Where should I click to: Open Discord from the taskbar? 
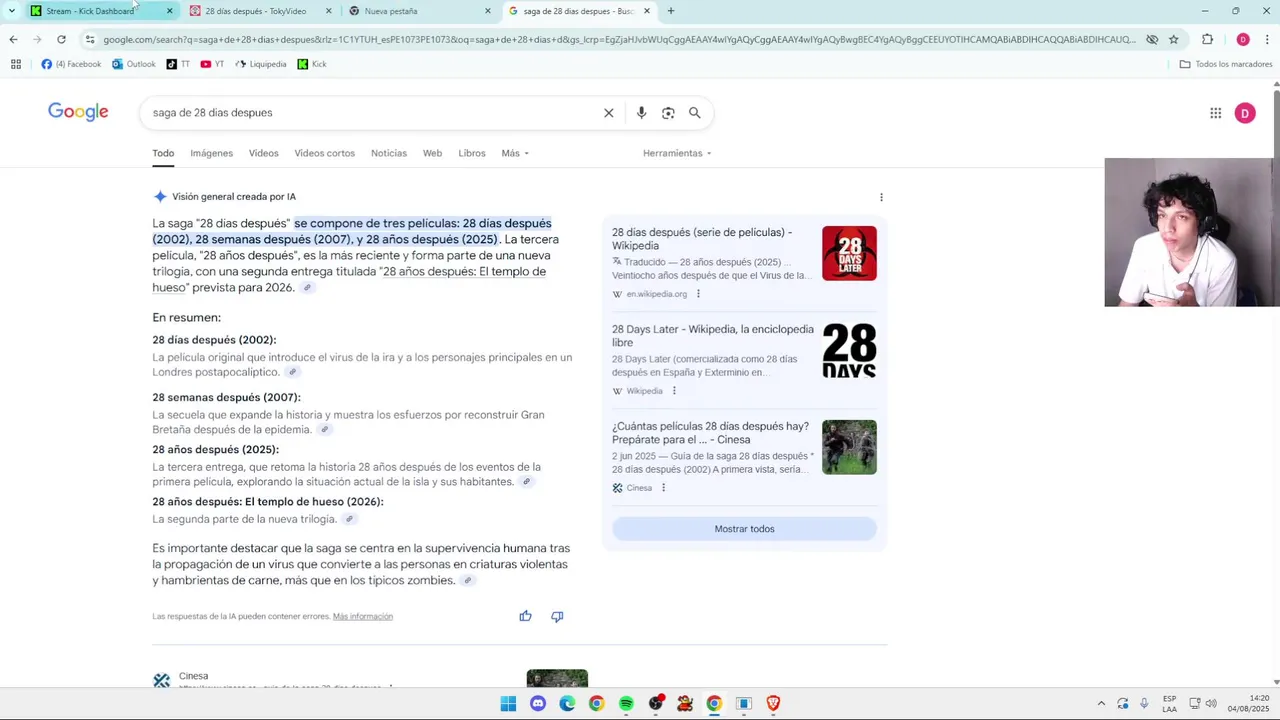click(x=538, y=703)
